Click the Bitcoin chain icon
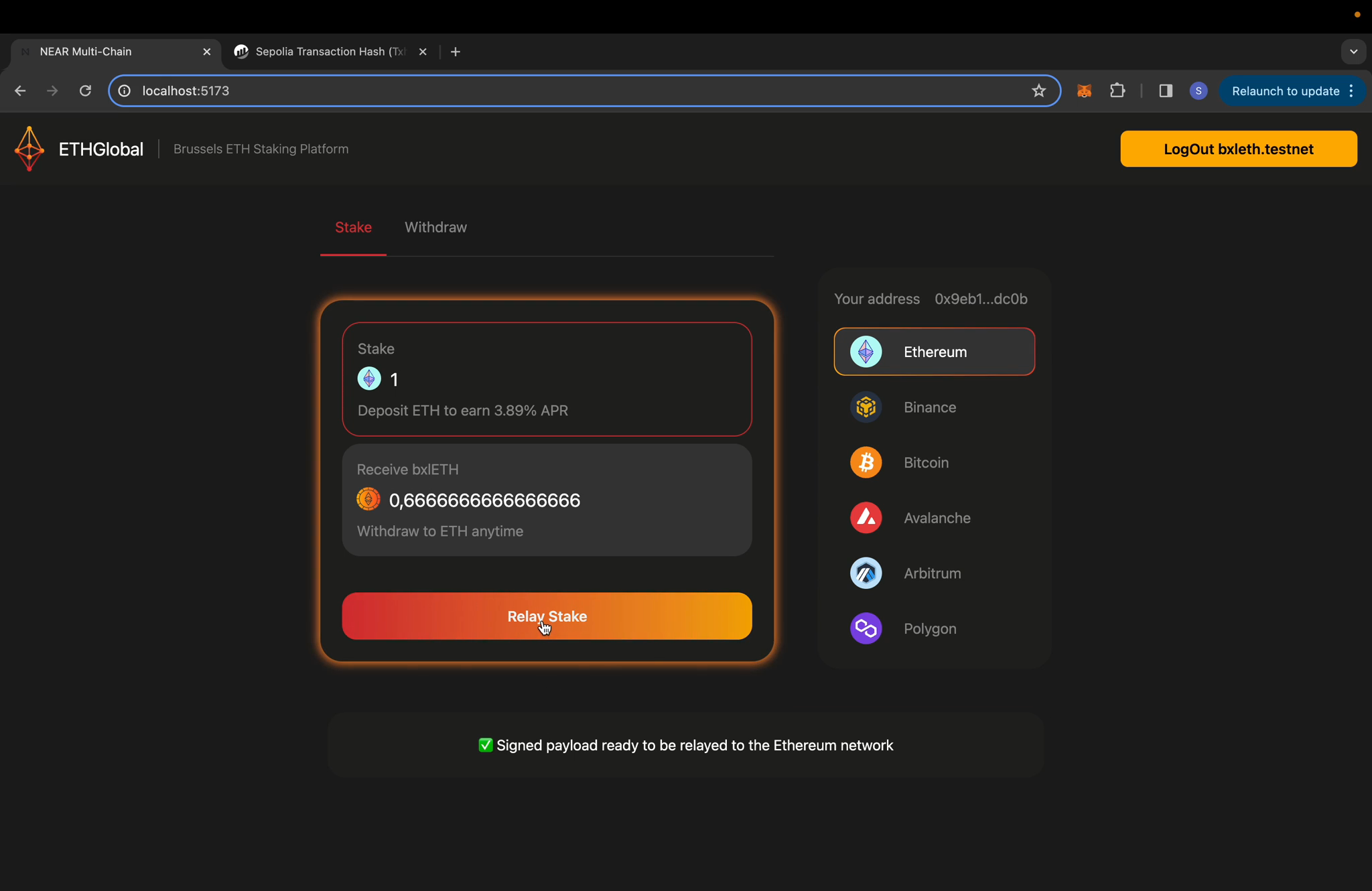 coord(866,462)
